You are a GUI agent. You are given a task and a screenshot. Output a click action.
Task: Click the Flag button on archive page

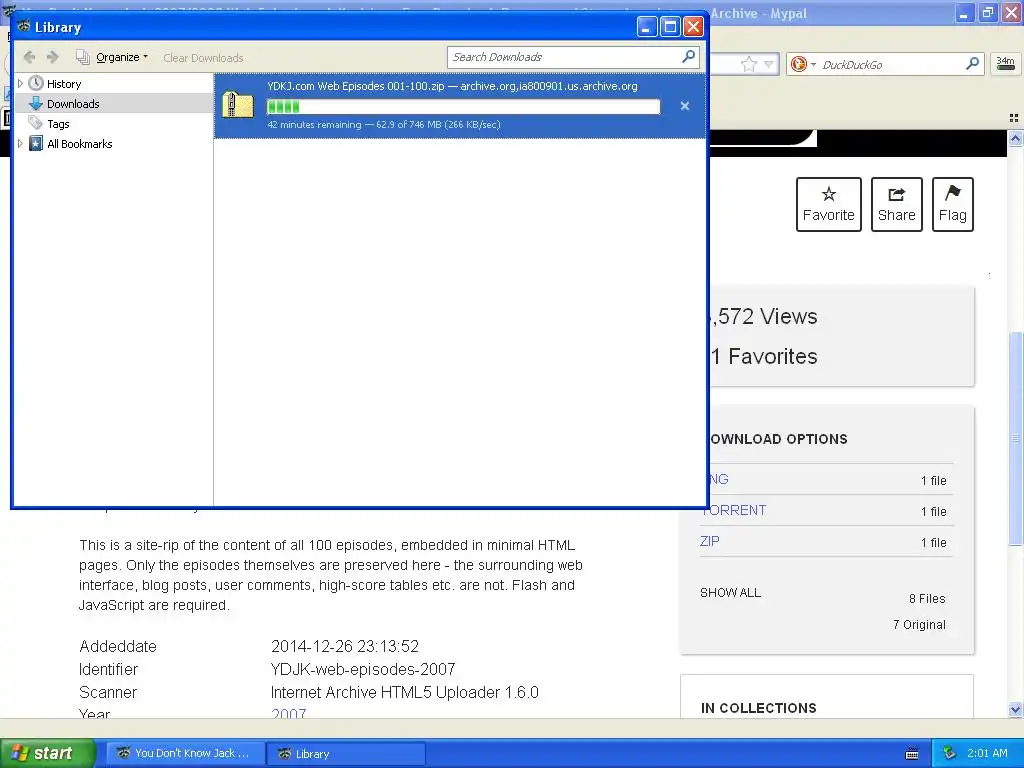[953, 204]
